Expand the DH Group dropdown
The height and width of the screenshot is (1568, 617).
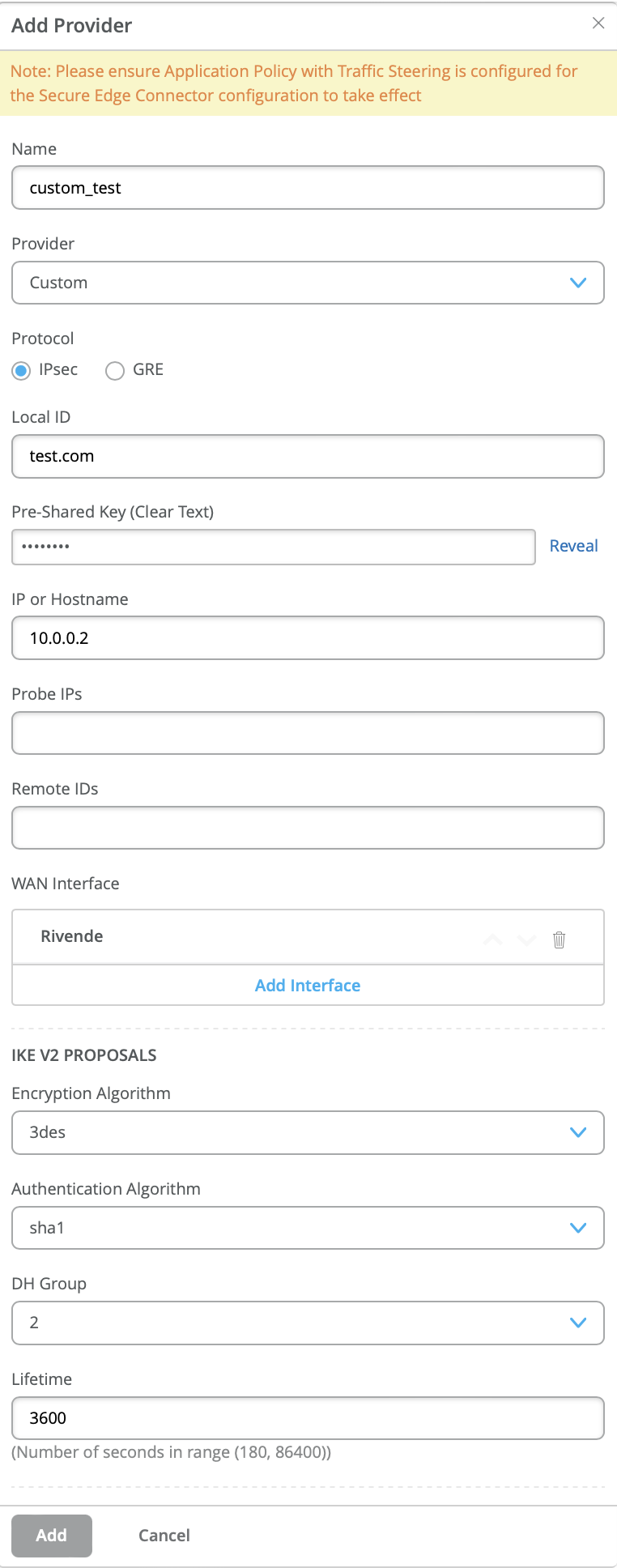pyautogui.click(x=308, y=1323)
